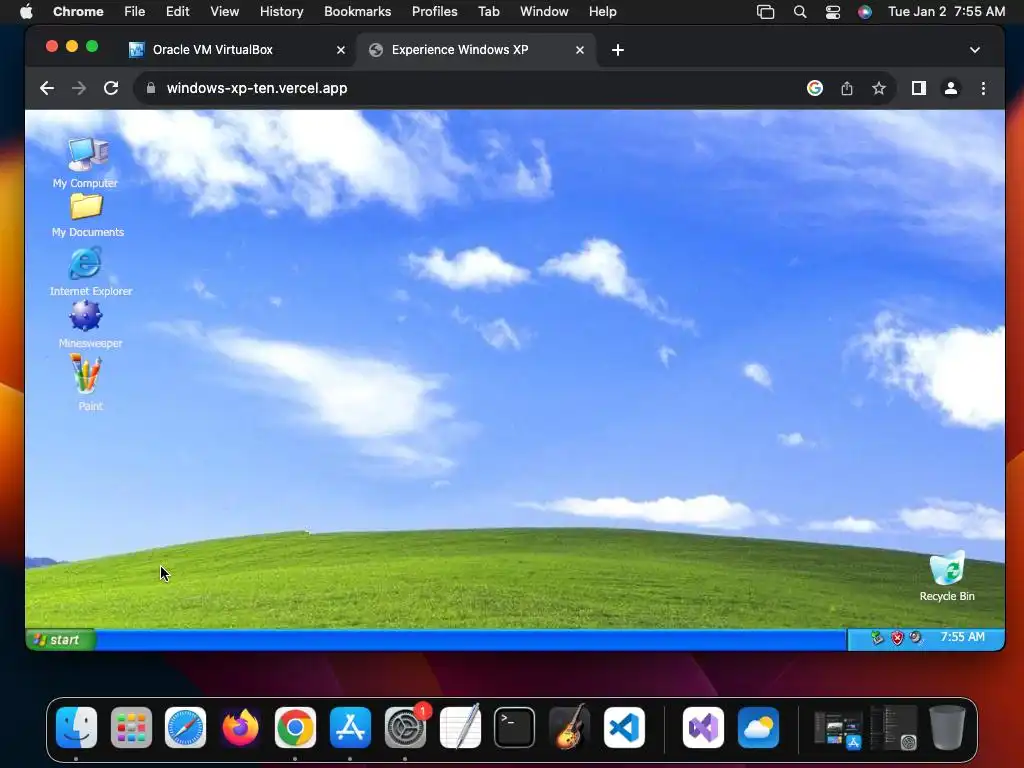1024x768 pixels.
Task: Open Launchpad from the Dock
Action: click(x=131, y=727)
